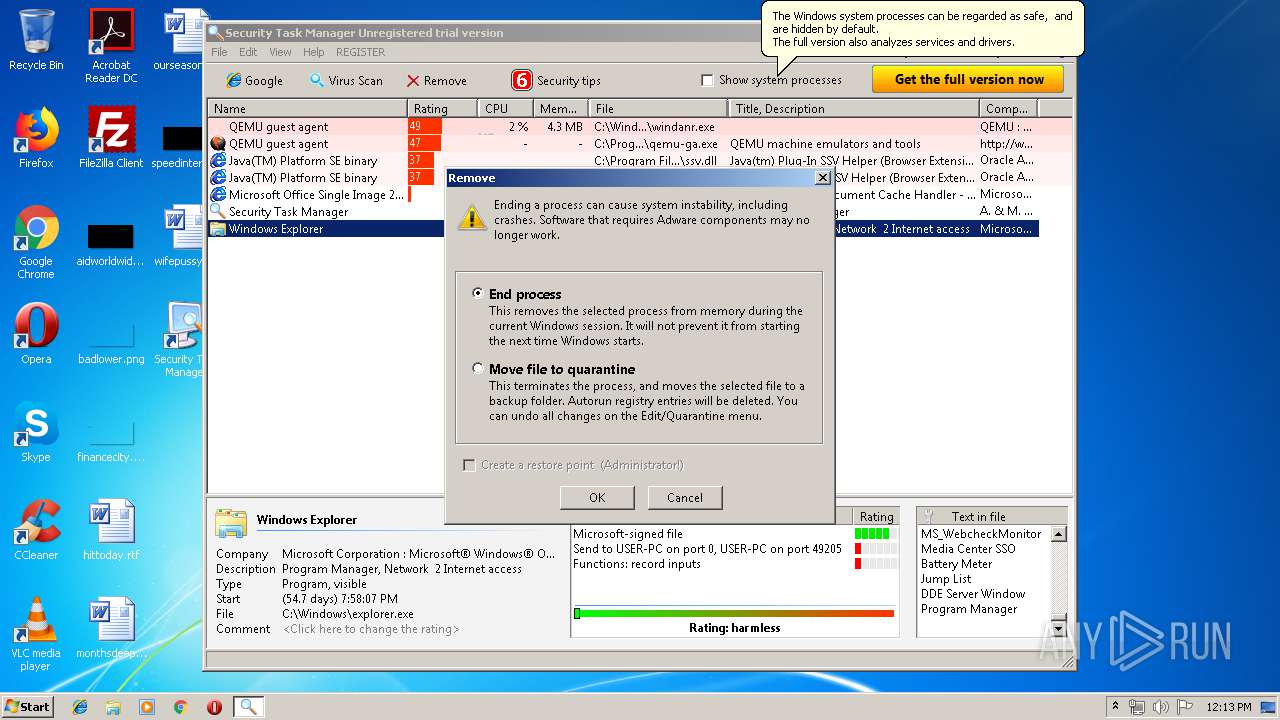Open the Edit menu
The image size is (1280, 720).
click(248, 52)
